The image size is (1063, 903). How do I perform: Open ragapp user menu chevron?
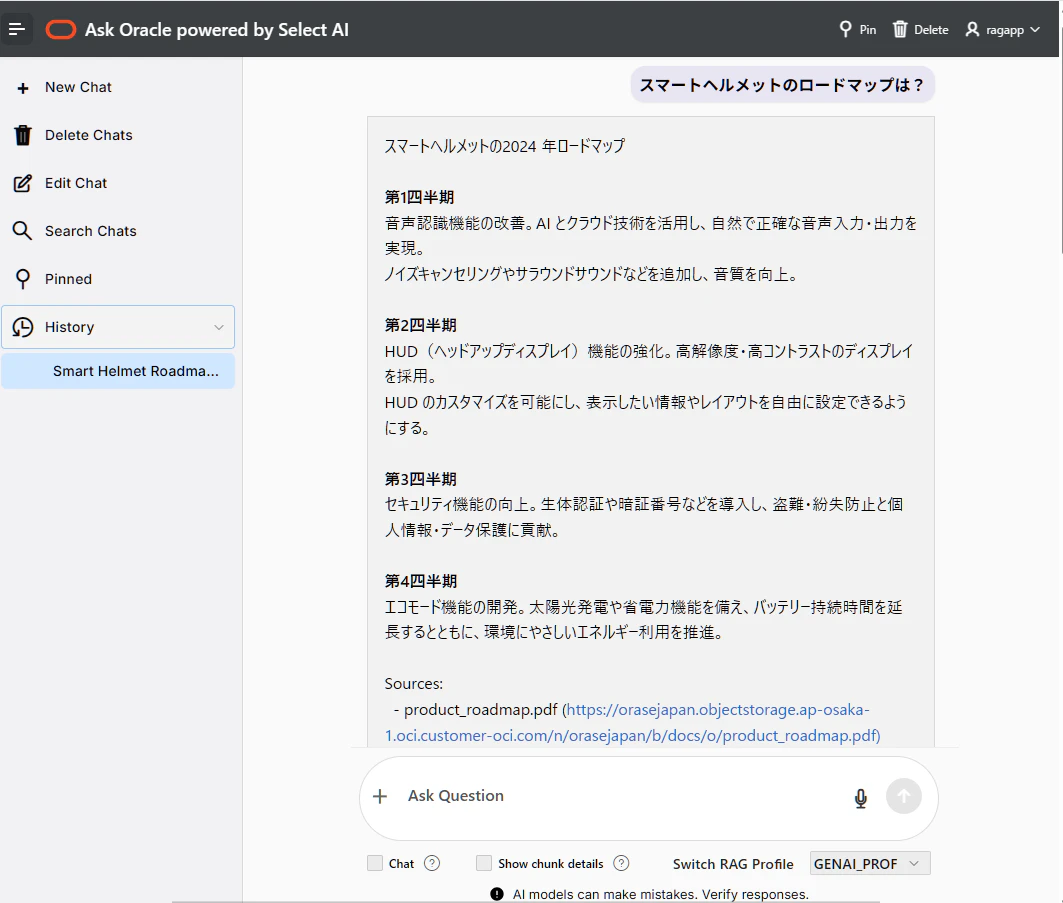(1035, 29)
